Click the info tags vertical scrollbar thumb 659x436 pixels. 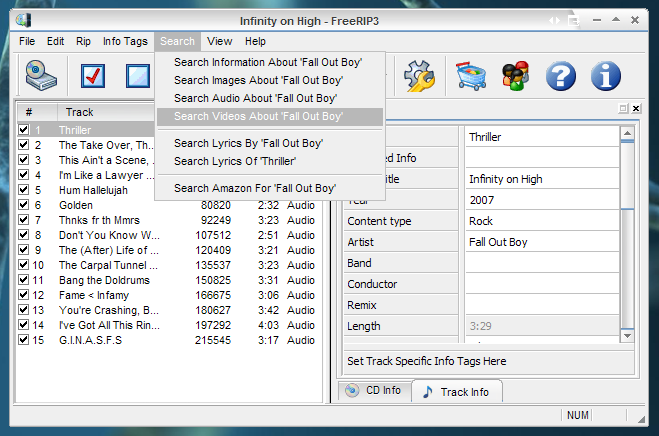[627, 175]
